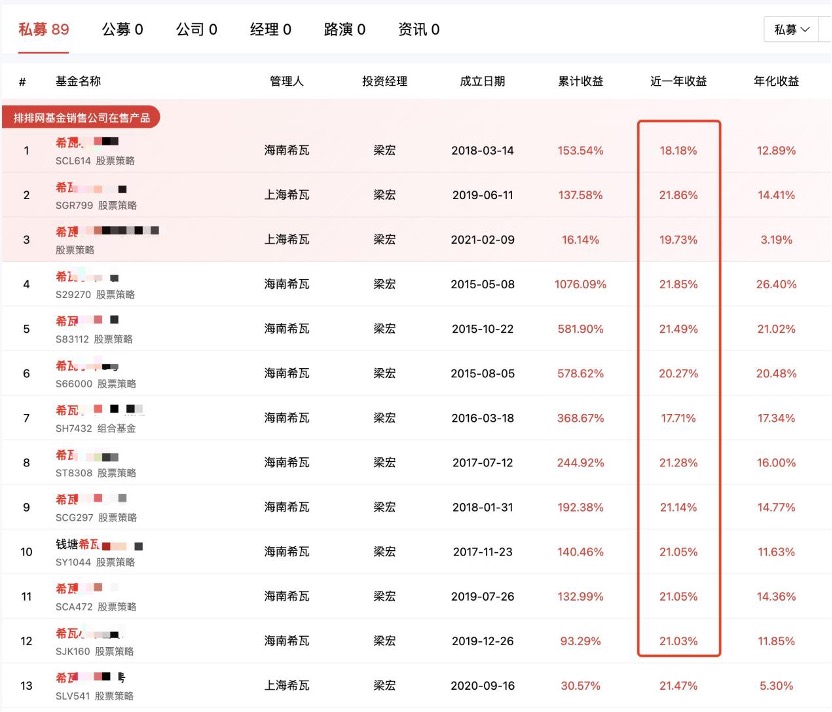Screen dimensions: 832x712
Task: Open manager 上海希瓦 profile from row 2
Action: pos(288,196)
